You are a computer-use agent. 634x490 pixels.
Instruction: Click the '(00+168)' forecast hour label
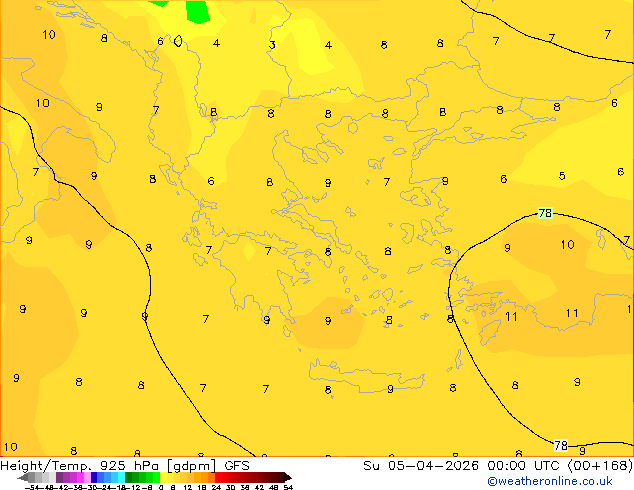pyautogui.click(x=600, y=466)
